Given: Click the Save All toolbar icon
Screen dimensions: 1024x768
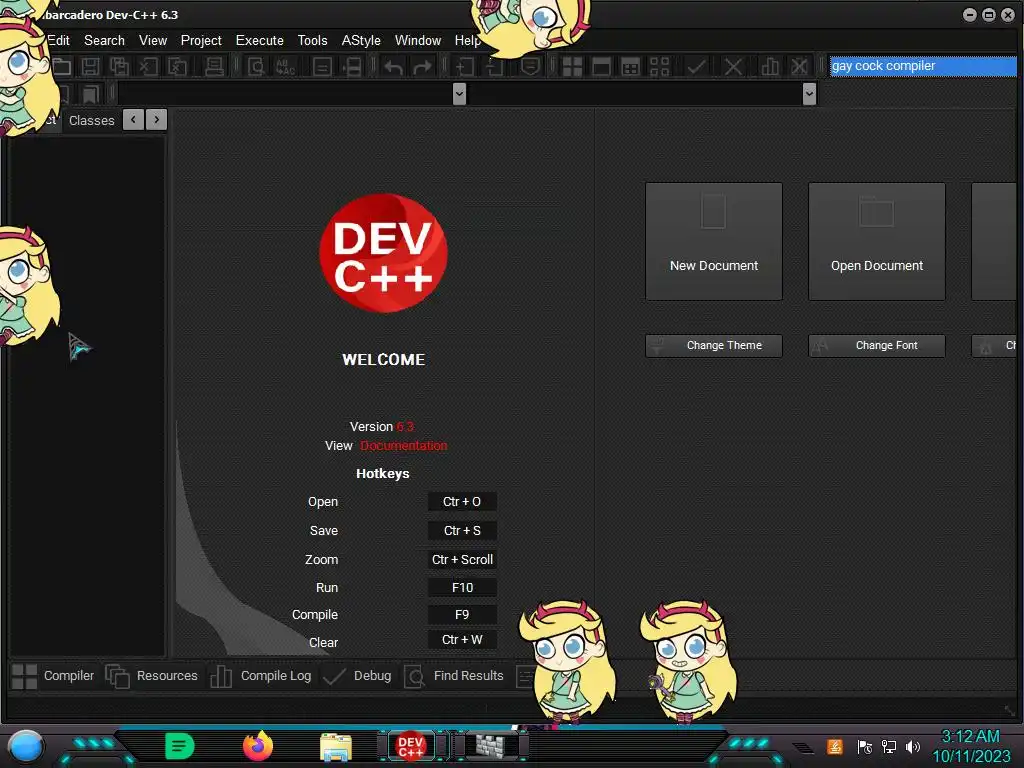Looking at the screenshot, I should [119, 67].
